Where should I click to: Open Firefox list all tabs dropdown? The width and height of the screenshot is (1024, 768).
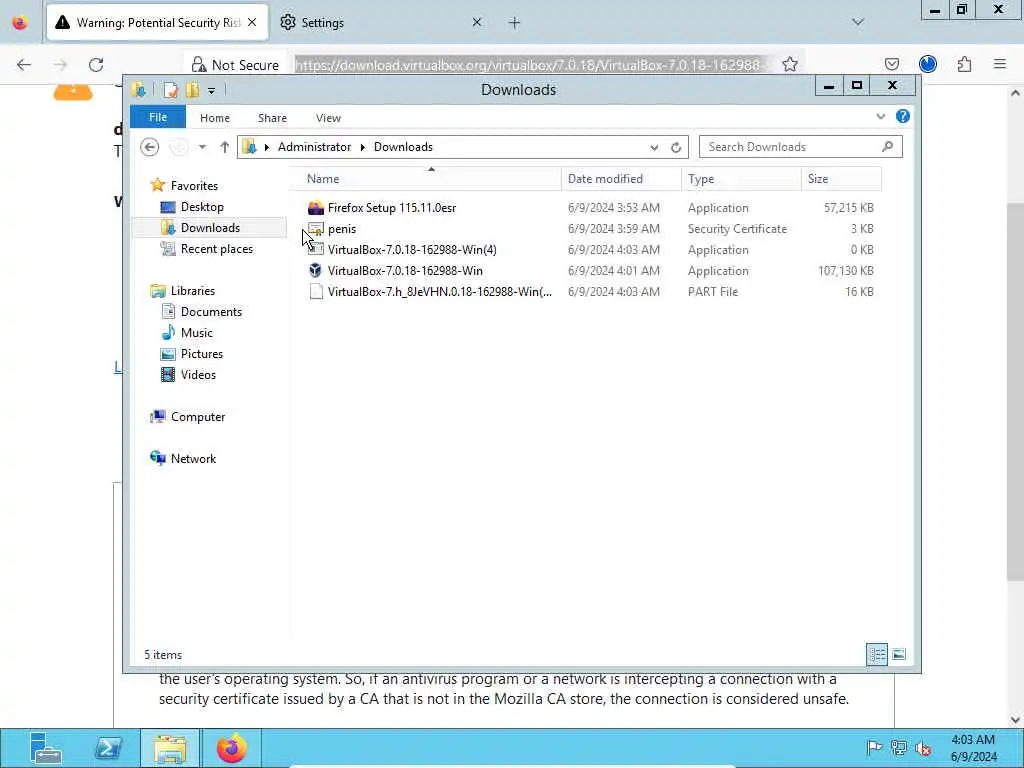(857, 22)
